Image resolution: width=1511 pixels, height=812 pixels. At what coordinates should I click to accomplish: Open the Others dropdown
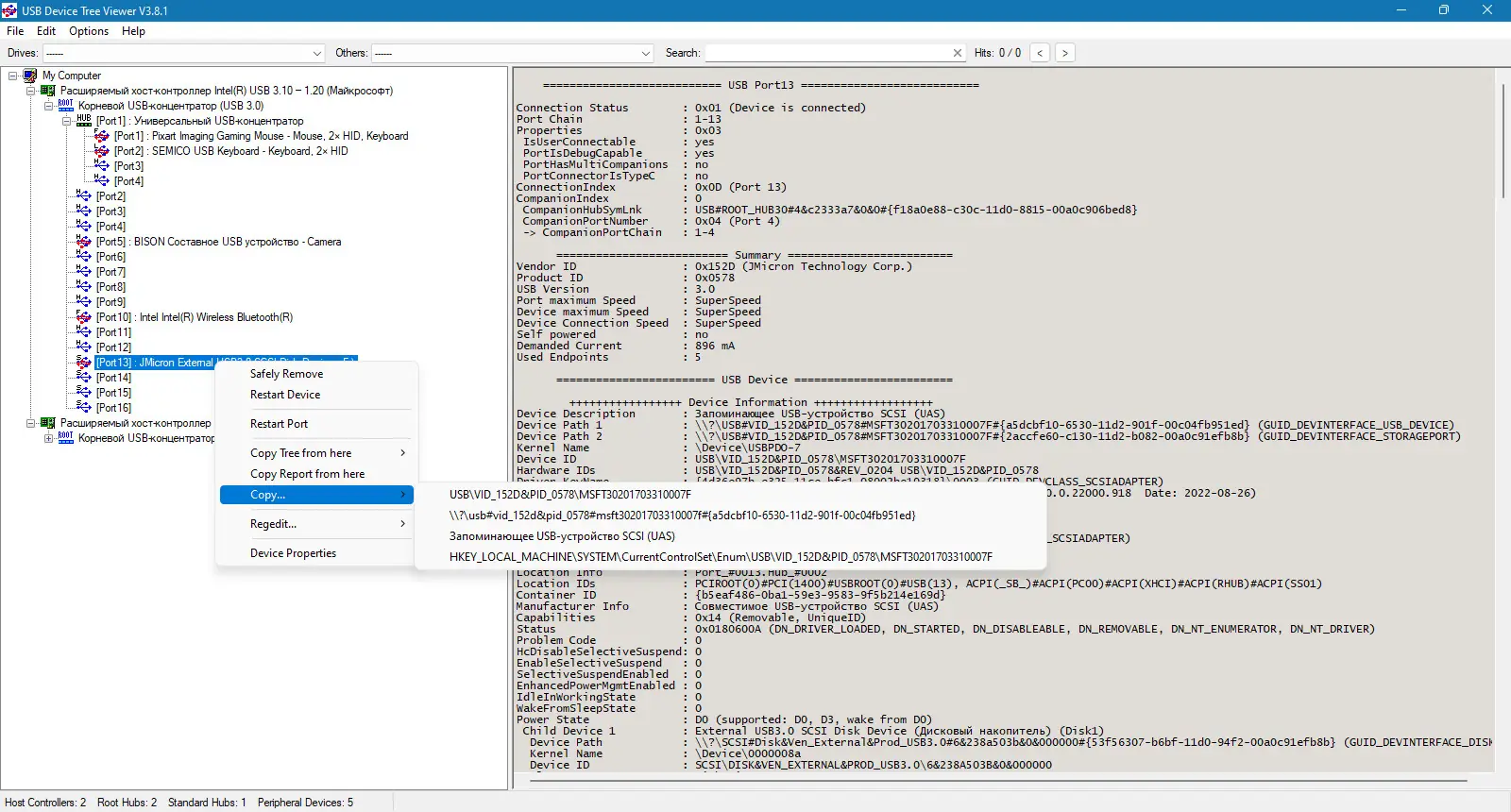512,53
